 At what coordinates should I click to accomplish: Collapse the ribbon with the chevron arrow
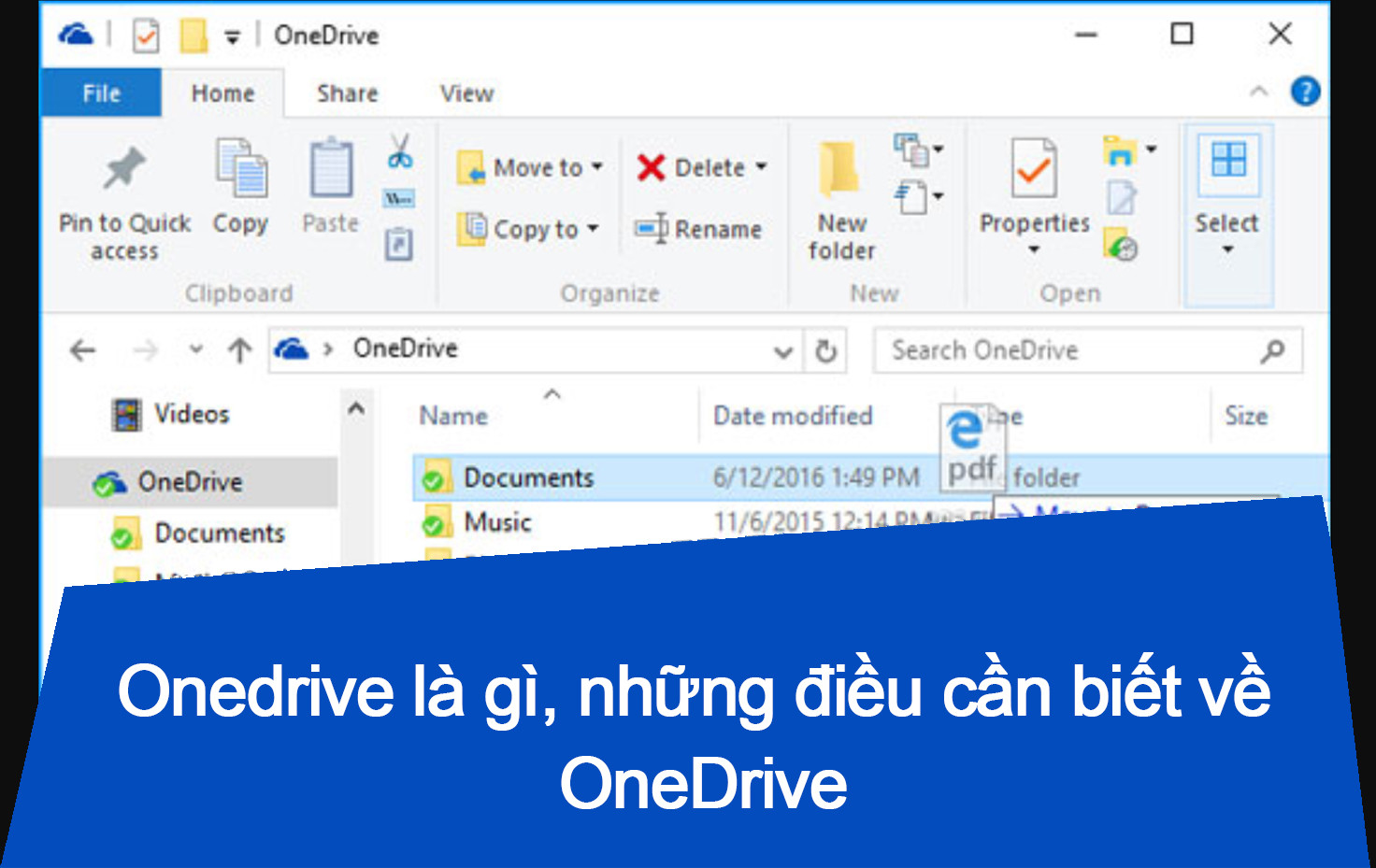(1260, 92)
